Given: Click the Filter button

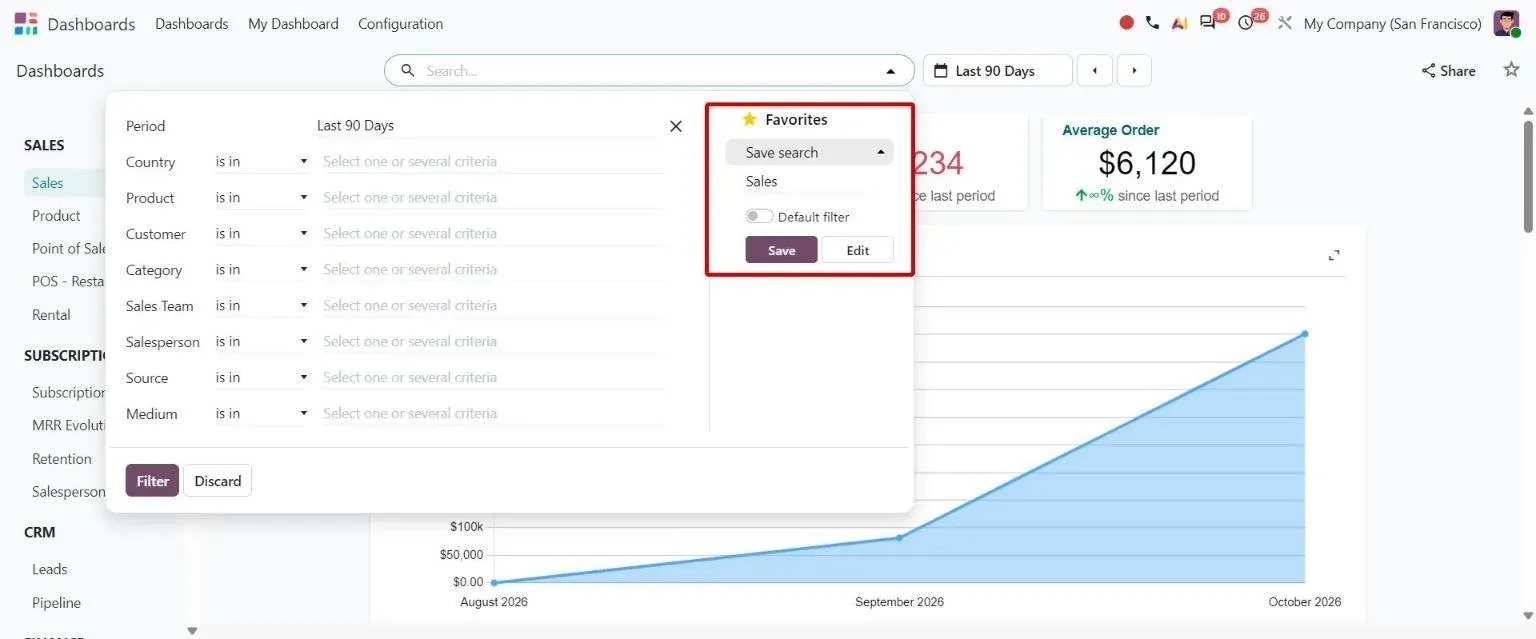Looking at the screenshot, I should point(152,481).
